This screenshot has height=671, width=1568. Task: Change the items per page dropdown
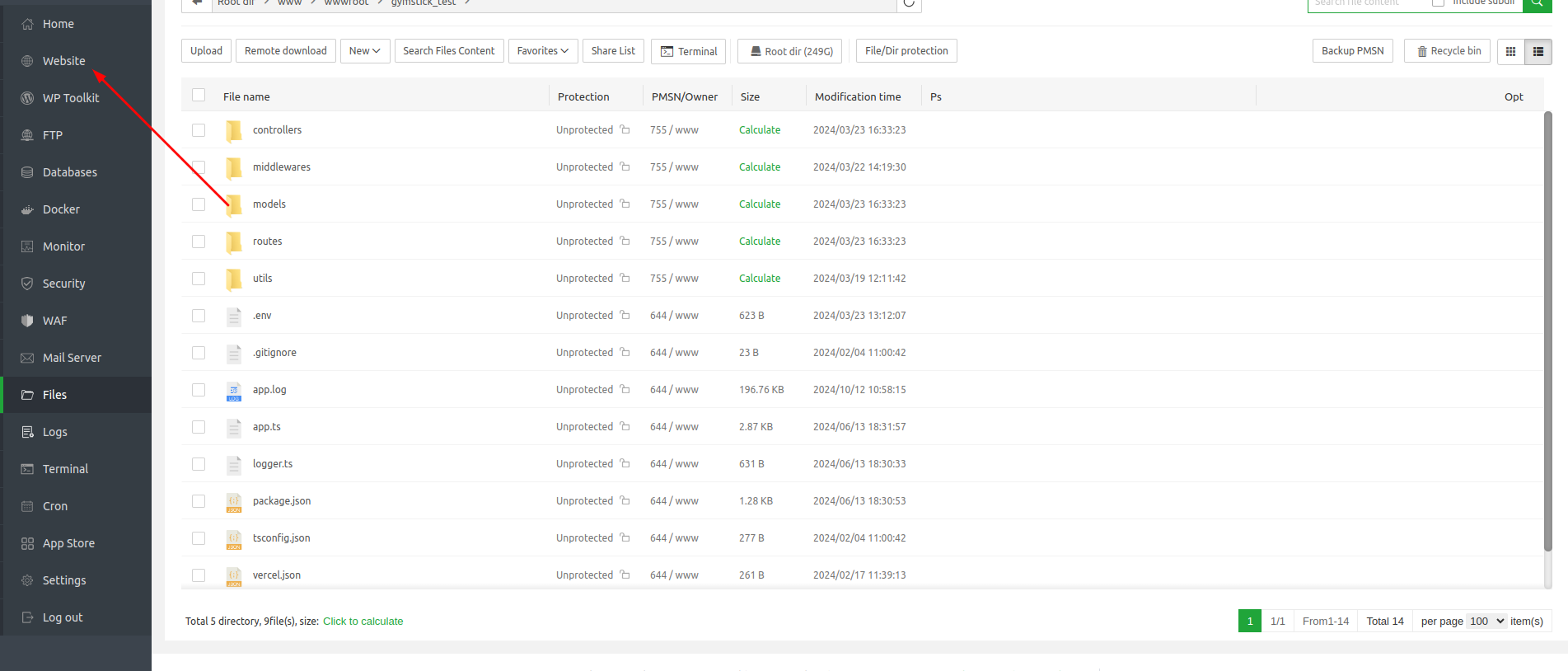1487,622
